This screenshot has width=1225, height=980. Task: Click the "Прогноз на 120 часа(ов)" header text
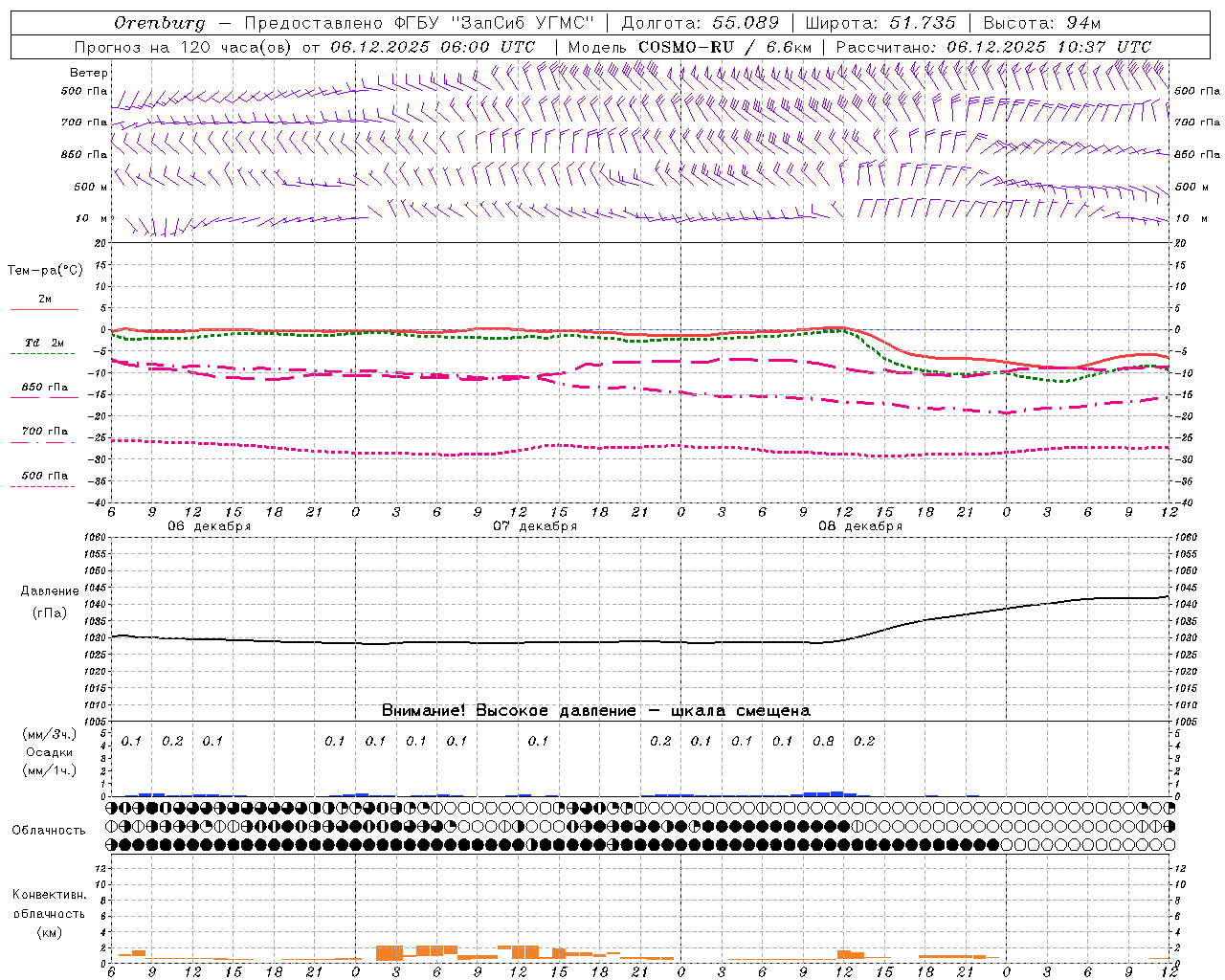pyautogui.click(x=184, y=47)
